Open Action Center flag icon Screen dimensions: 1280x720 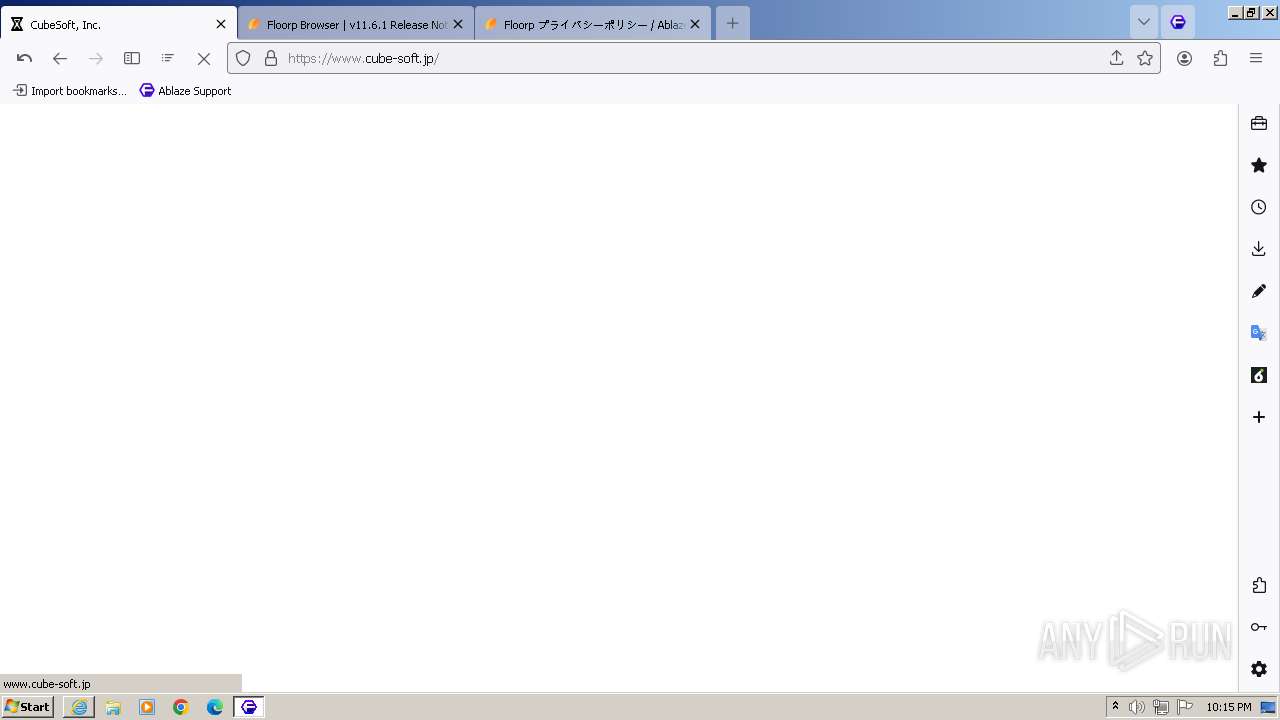pyautogui.click(x=1185, y=707)
